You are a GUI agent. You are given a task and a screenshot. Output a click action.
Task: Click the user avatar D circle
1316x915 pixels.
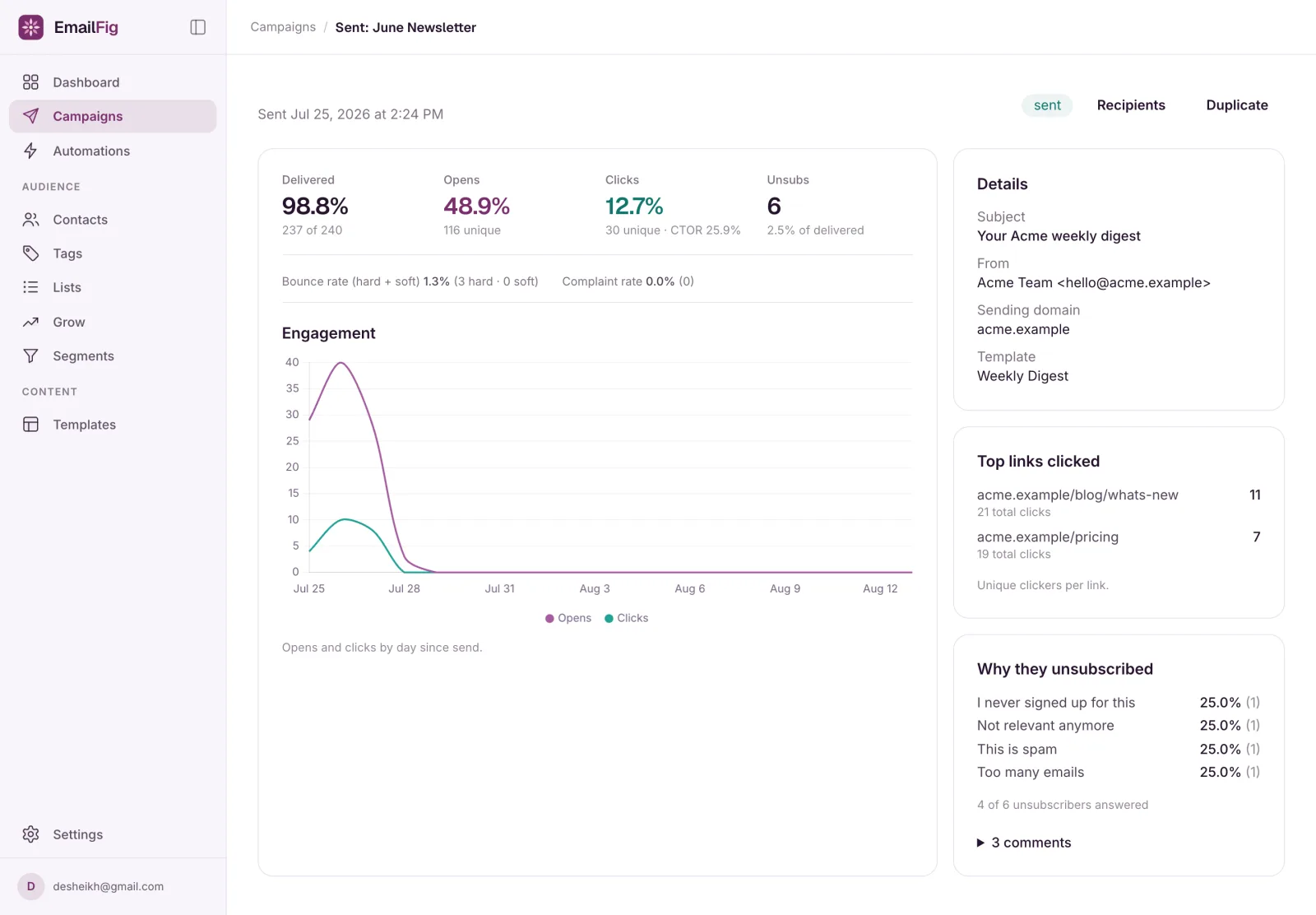click(31, 886)
